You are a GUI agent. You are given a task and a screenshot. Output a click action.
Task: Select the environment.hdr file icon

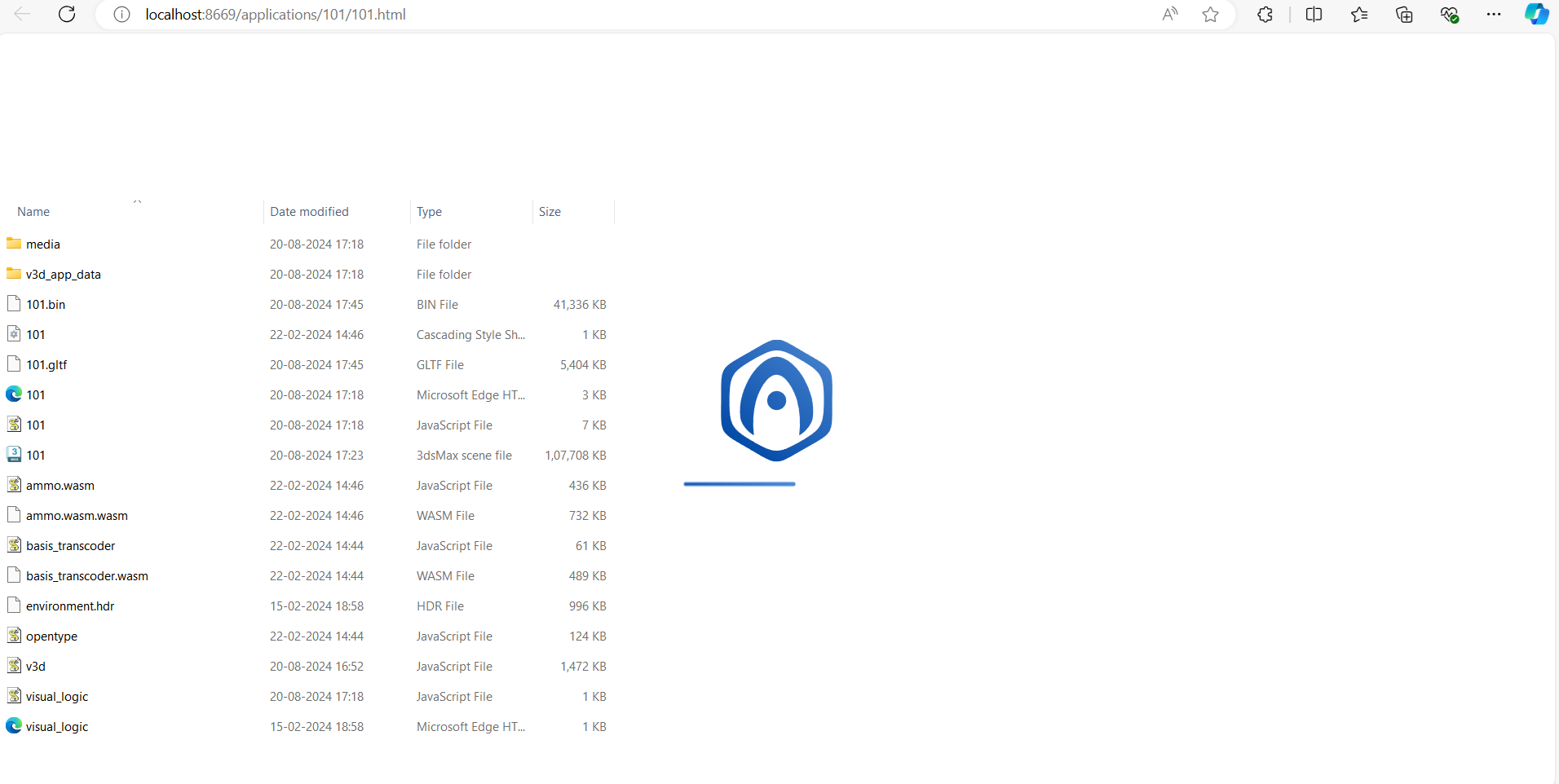[x=14, y=606]
